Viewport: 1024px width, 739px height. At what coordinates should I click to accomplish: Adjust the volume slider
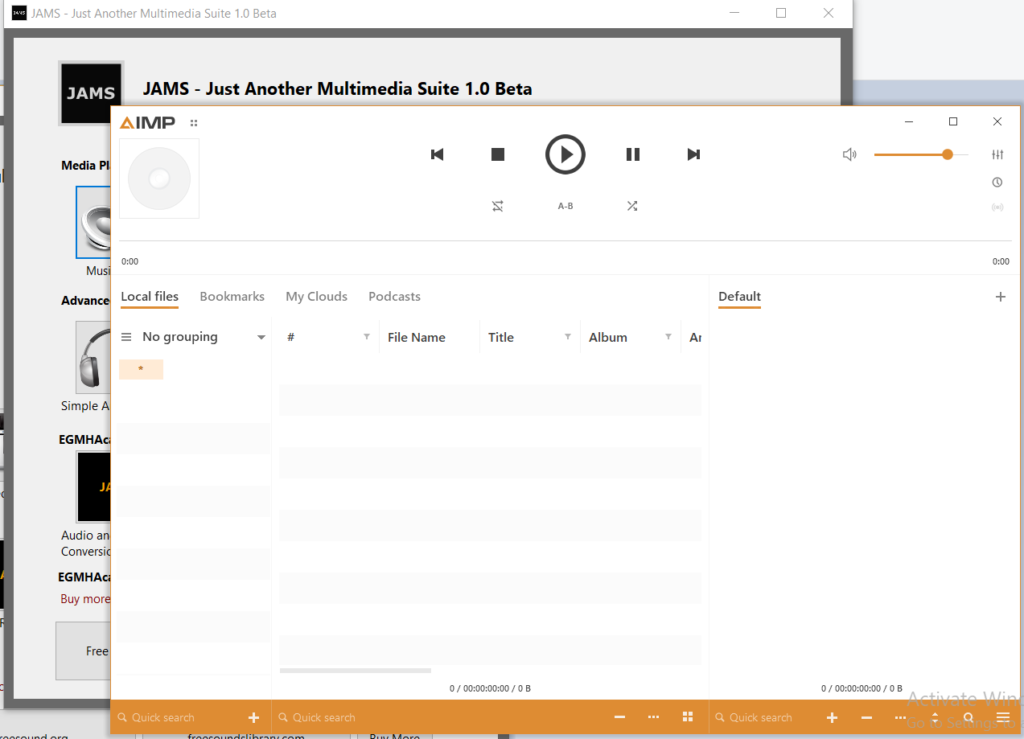921,155
